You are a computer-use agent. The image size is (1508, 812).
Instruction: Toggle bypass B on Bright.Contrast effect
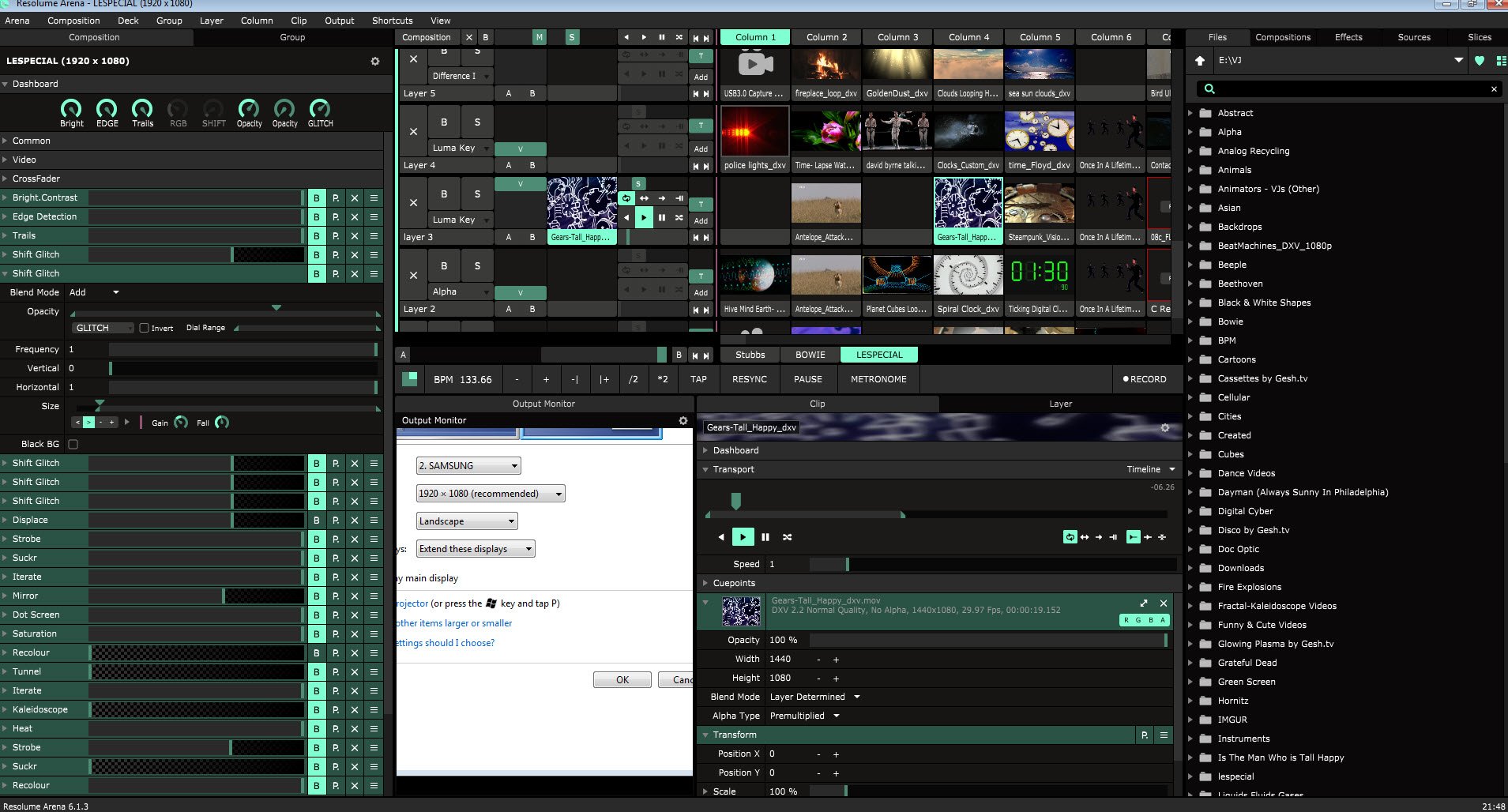[x=316, y=197]
